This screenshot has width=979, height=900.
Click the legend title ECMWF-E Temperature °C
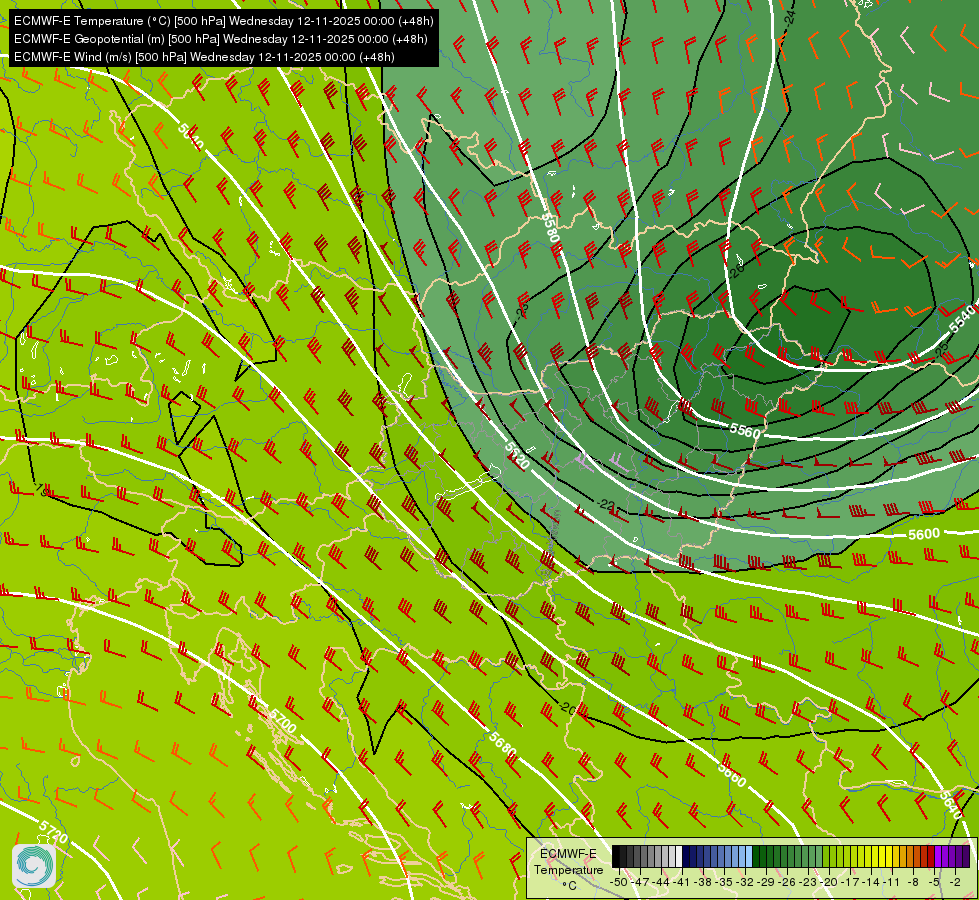568,869
